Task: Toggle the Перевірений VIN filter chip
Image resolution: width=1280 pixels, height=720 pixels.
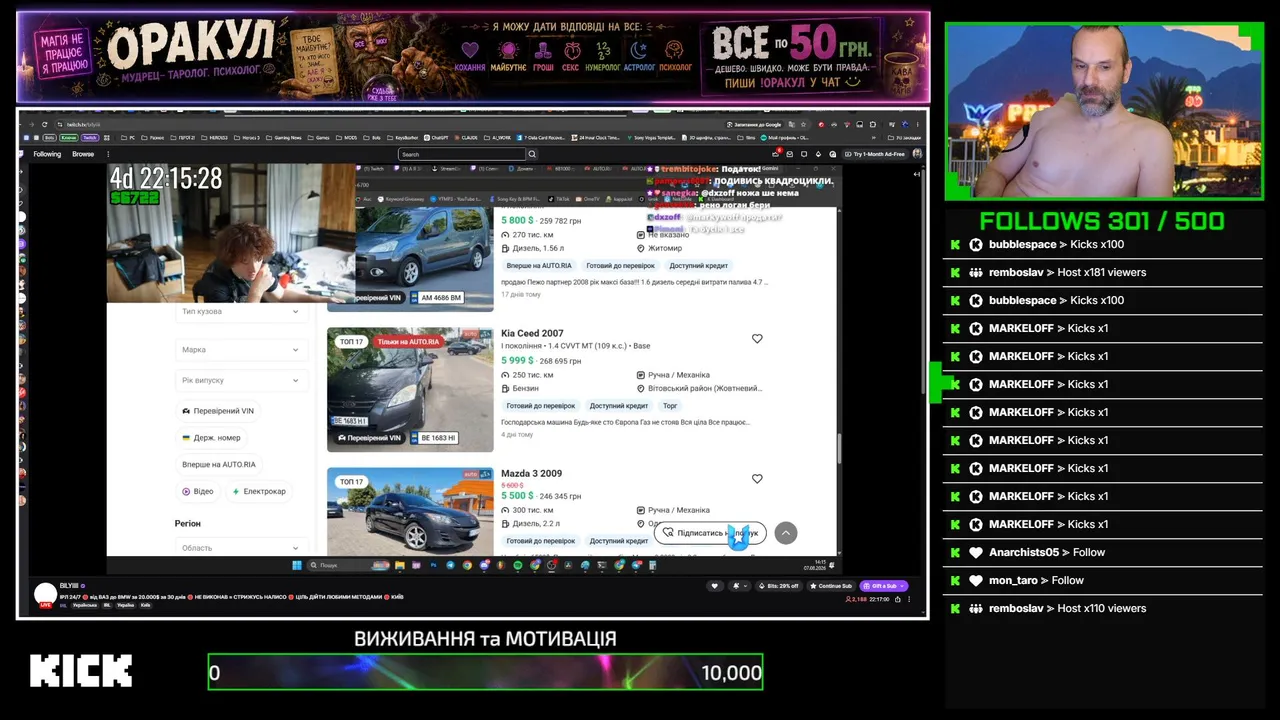Action: coord(218,411)
